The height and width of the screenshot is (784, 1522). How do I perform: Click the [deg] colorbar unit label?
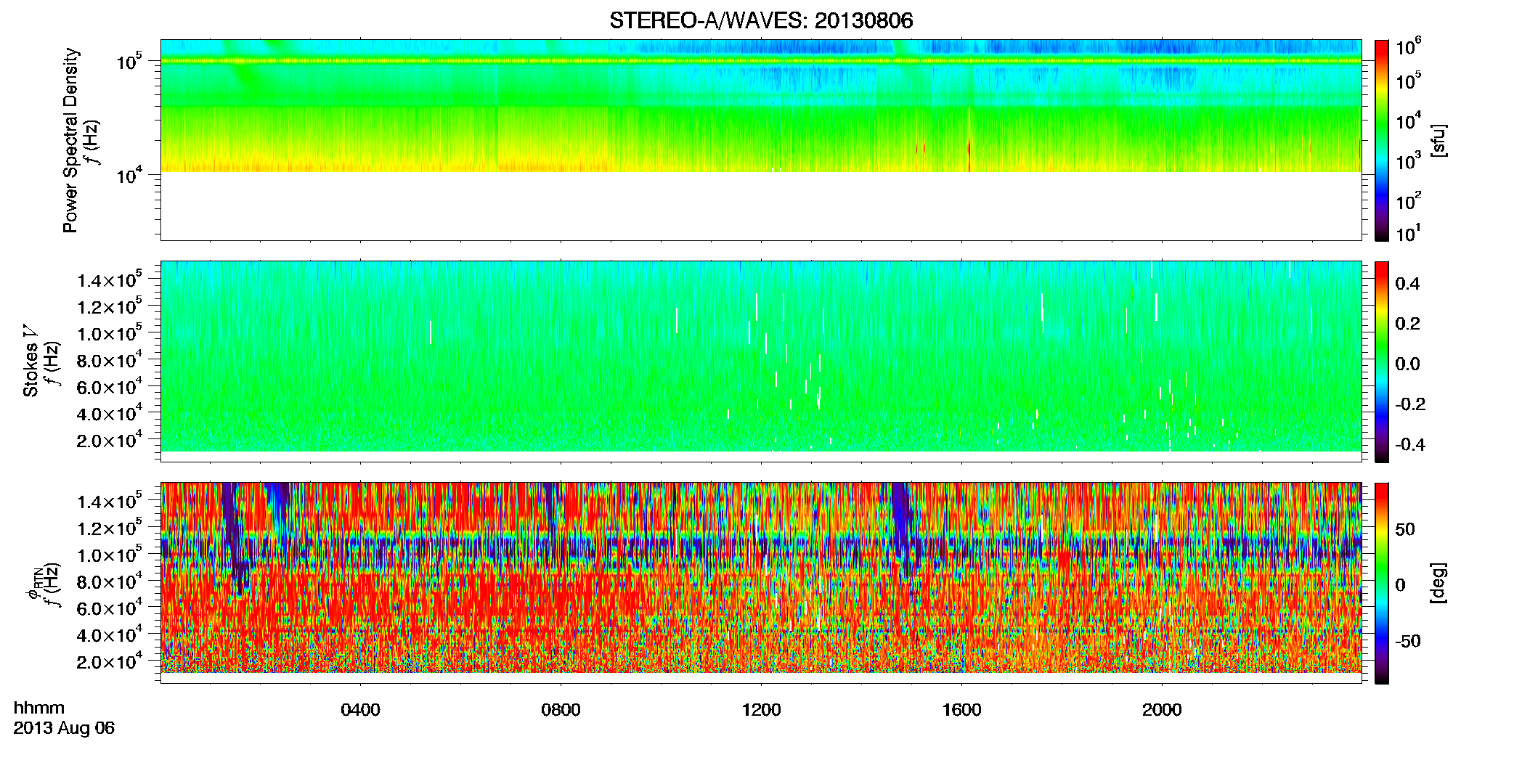coord(1438,583)
